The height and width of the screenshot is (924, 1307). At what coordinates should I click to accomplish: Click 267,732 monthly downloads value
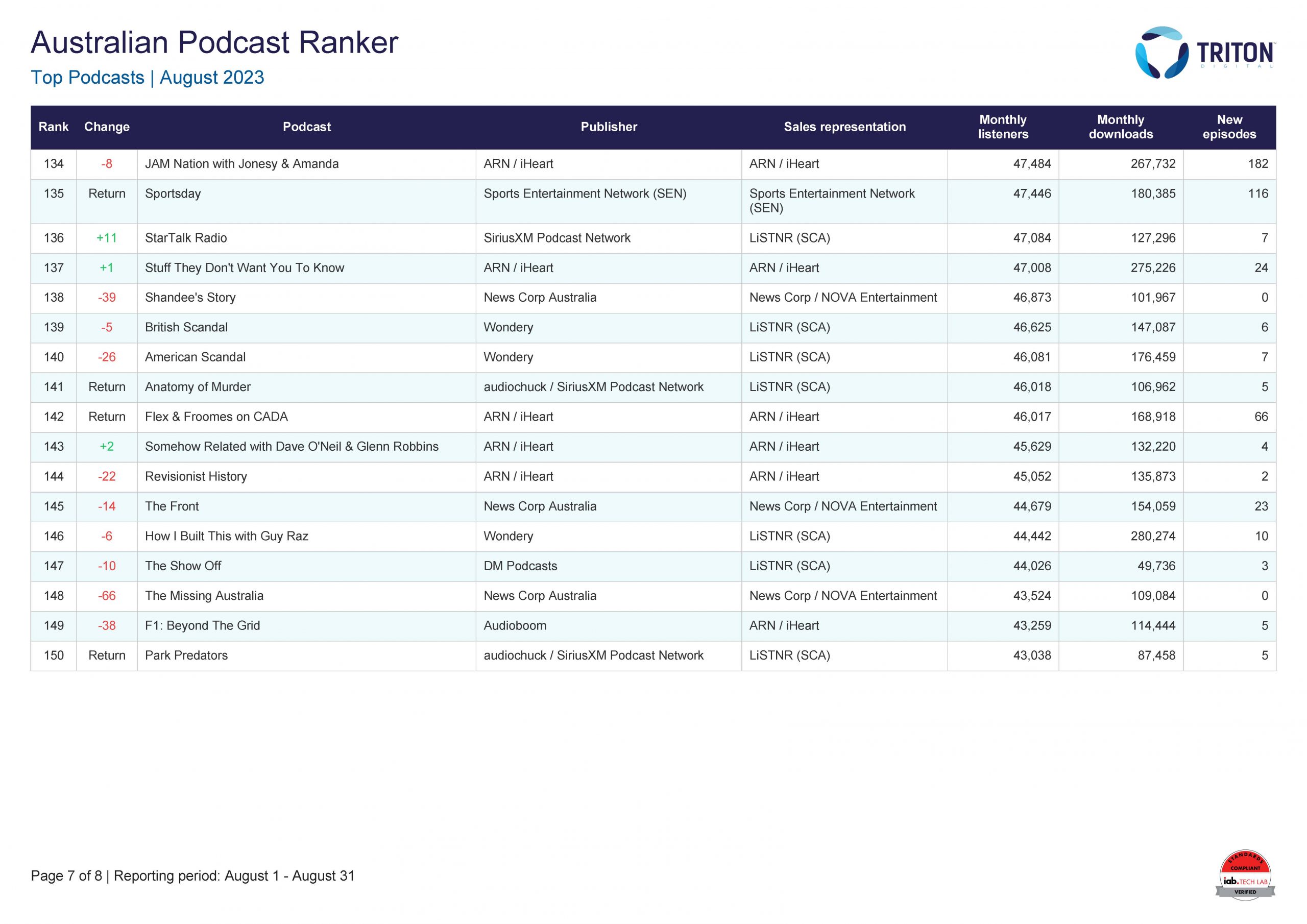pyautogui.click(x=1153, y=164)
